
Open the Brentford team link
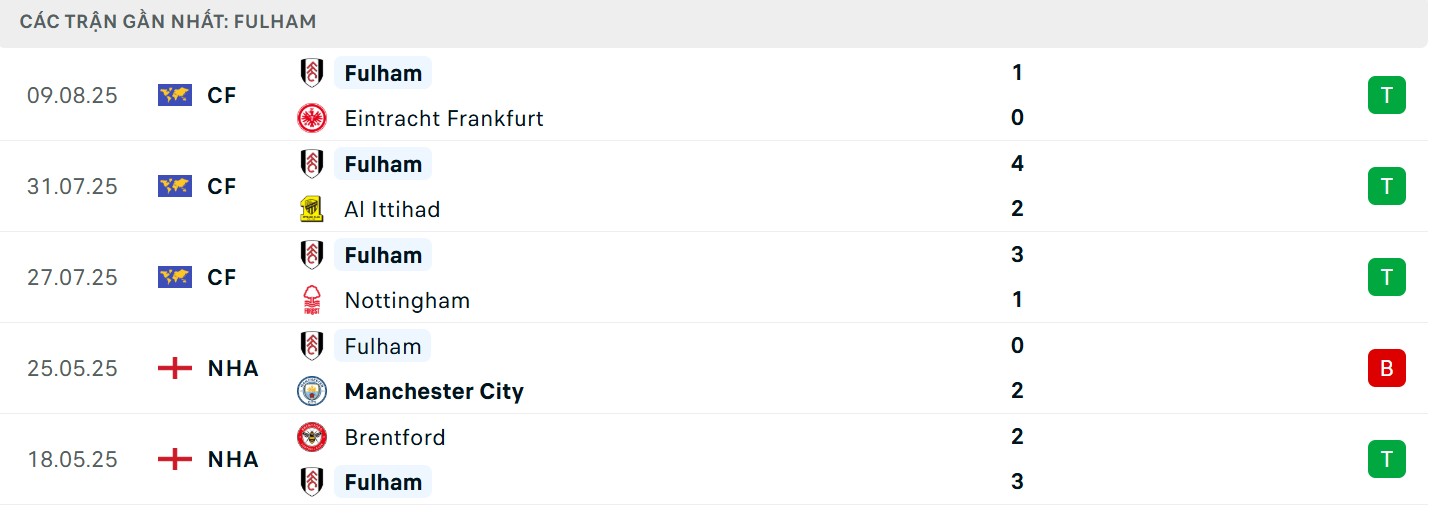395,437
